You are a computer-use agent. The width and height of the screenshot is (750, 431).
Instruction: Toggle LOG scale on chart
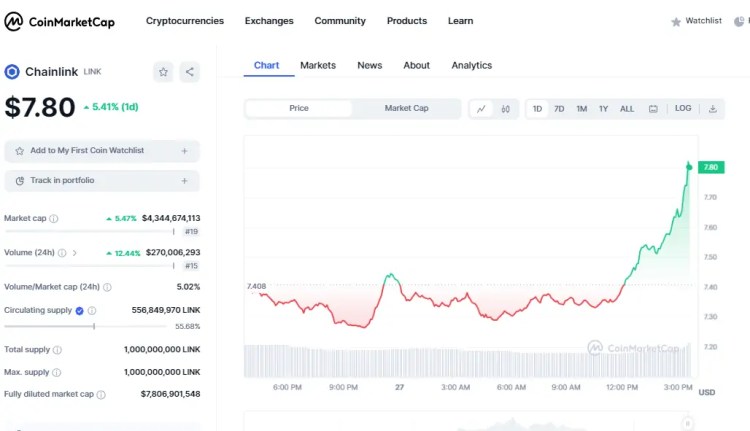tap(683, 109)
